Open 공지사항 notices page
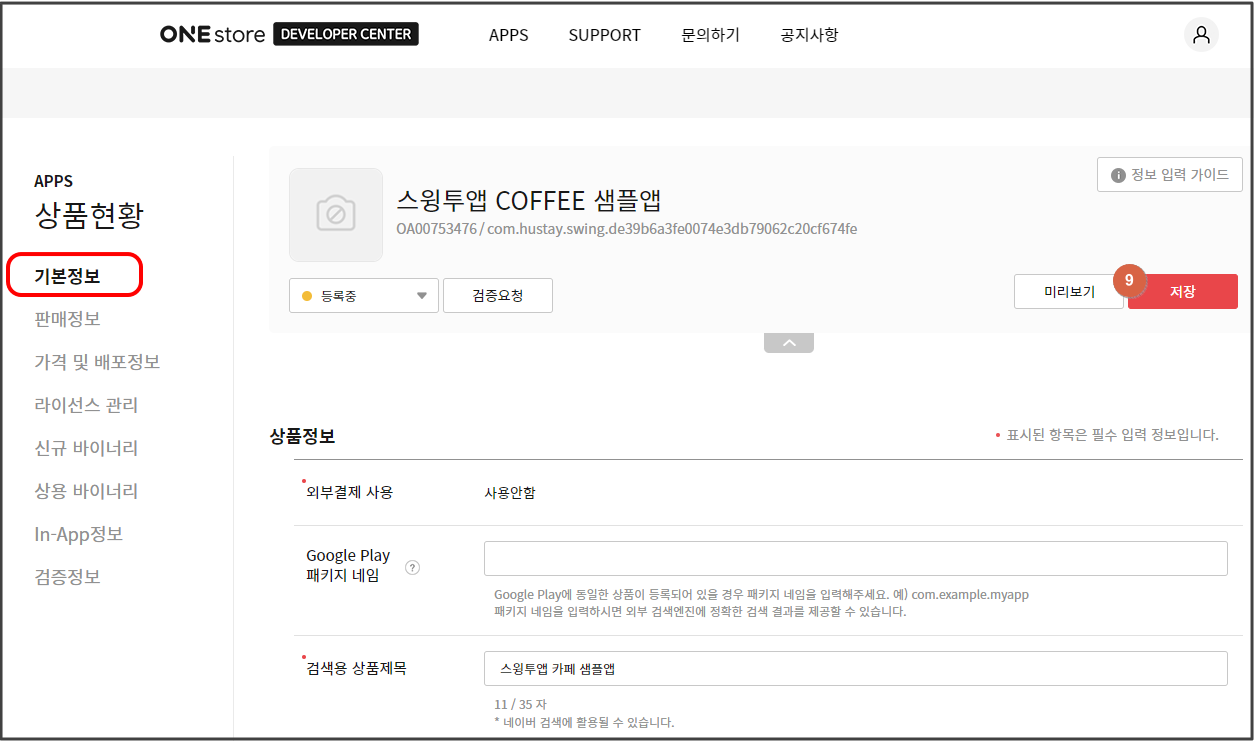The height and width of the screenshot is (741, 1254). pyautogui.click(x=809, y=35)
